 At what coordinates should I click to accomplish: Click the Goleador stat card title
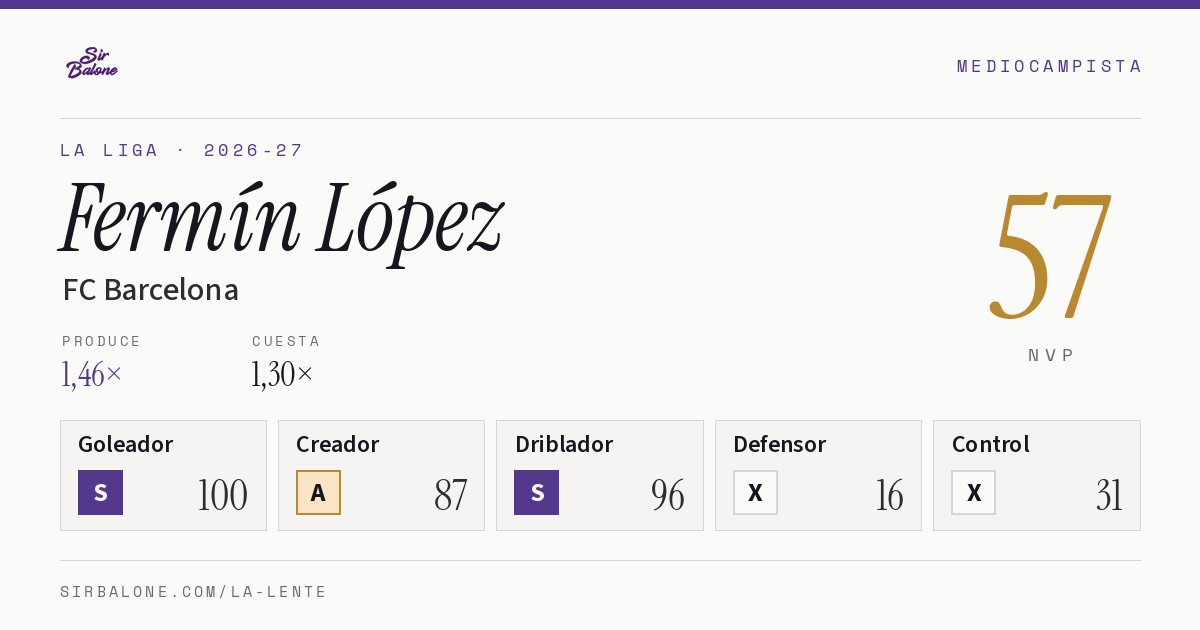coord(126,444)
